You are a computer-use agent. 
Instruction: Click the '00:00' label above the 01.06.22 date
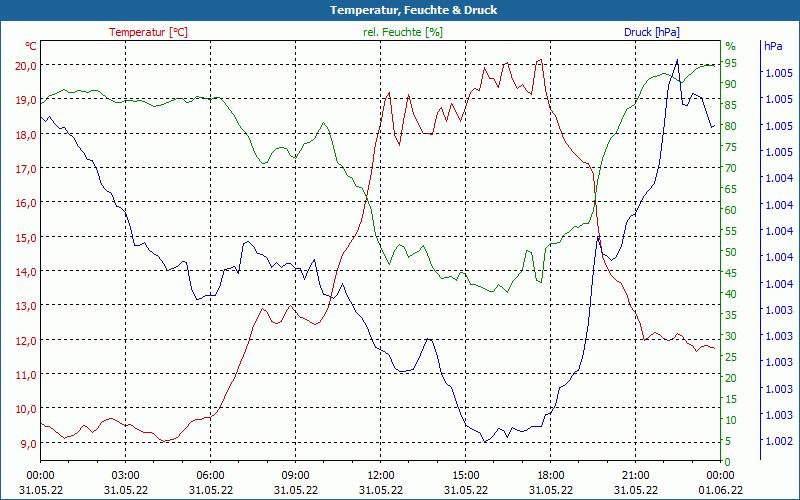click(x=721, y=476)
